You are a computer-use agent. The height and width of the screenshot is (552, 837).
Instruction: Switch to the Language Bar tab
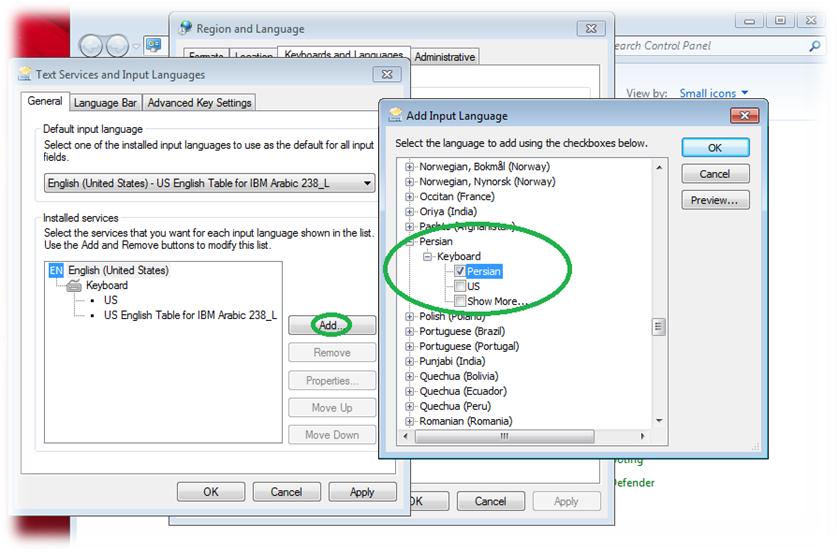coord(105,102)
